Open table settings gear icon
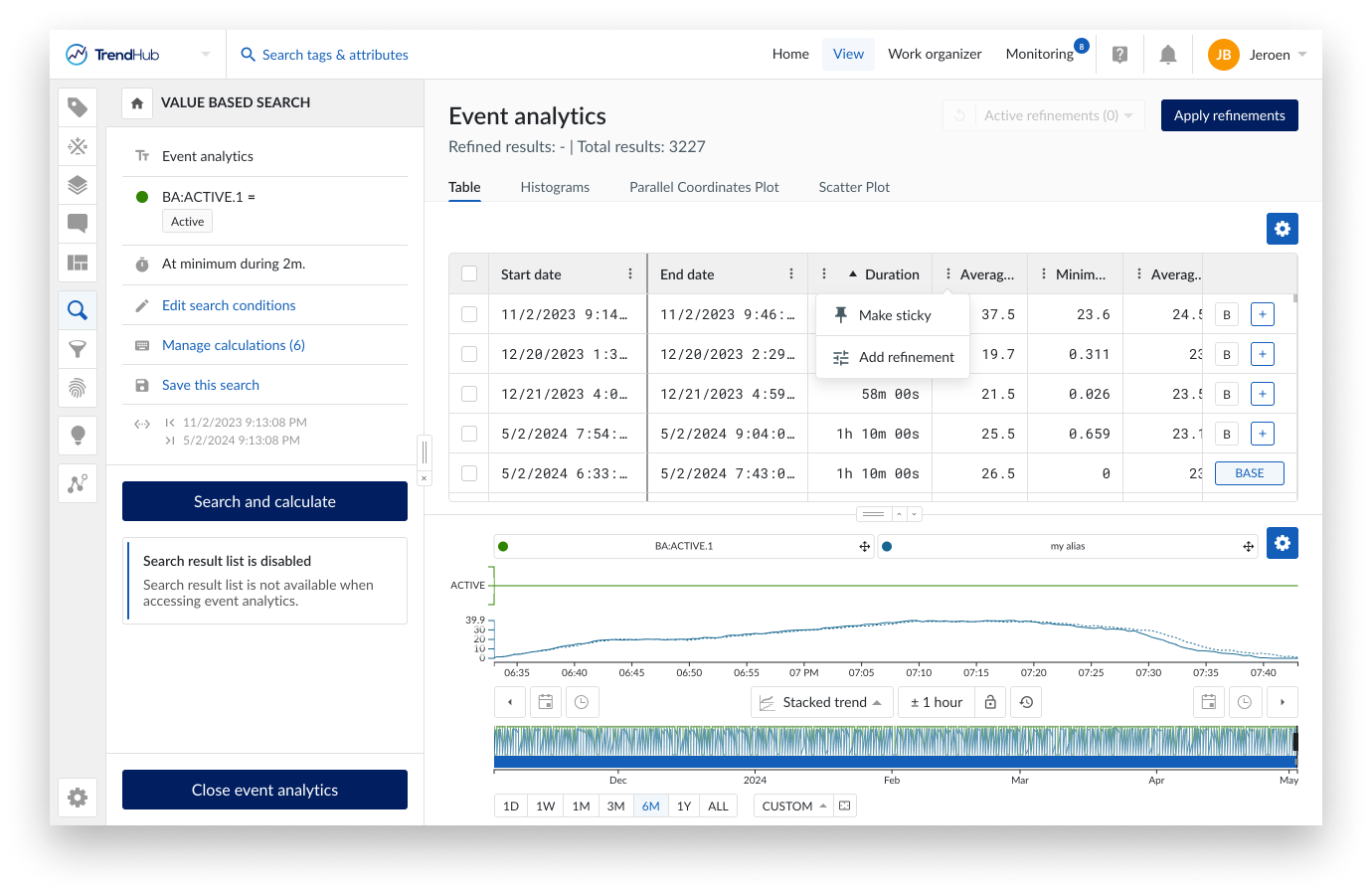This screenshot has height=895, width=1372. pos(1282,229)
